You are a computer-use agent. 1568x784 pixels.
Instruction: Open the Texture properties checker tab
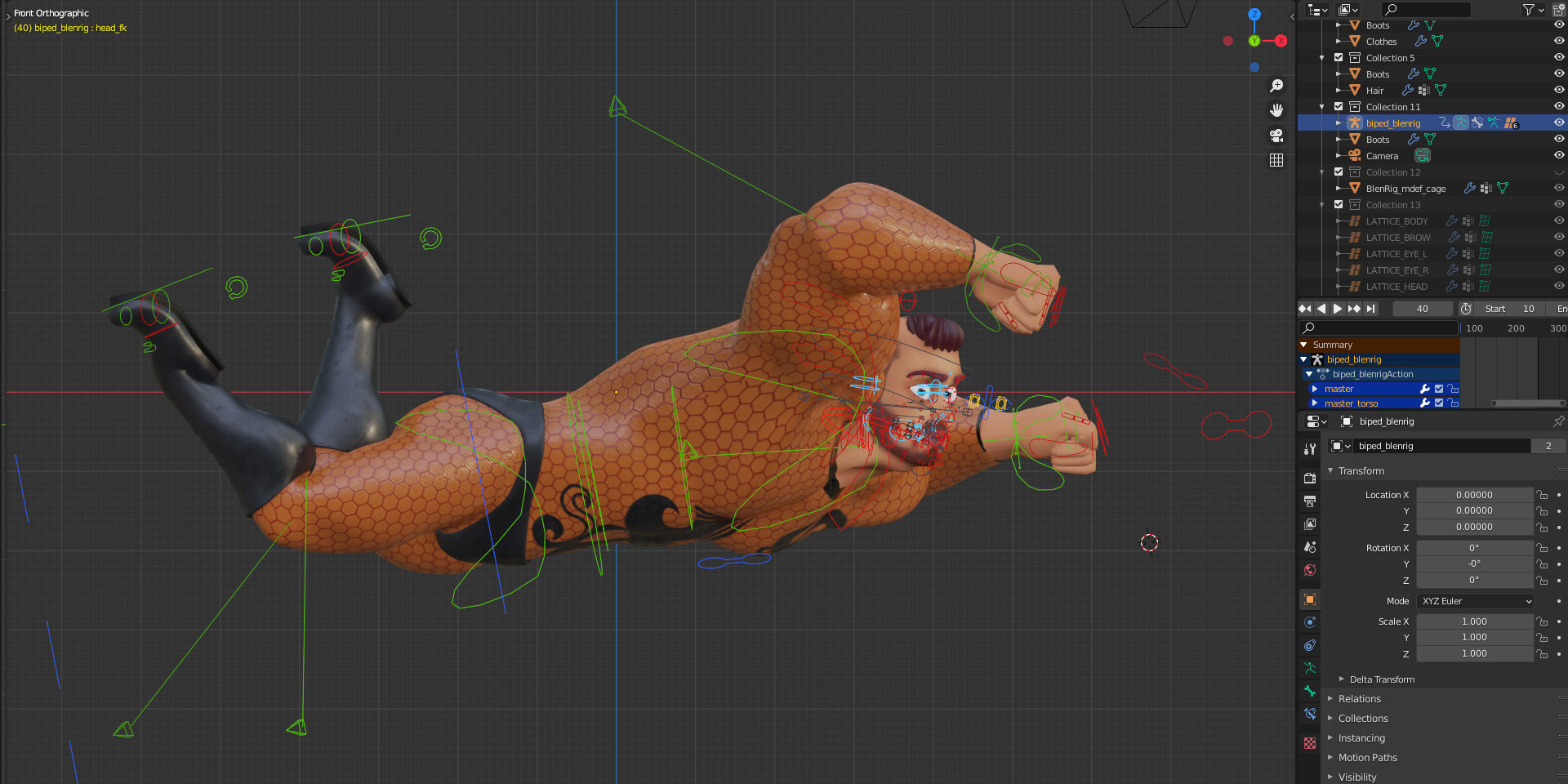click(x=1310, y=743)
